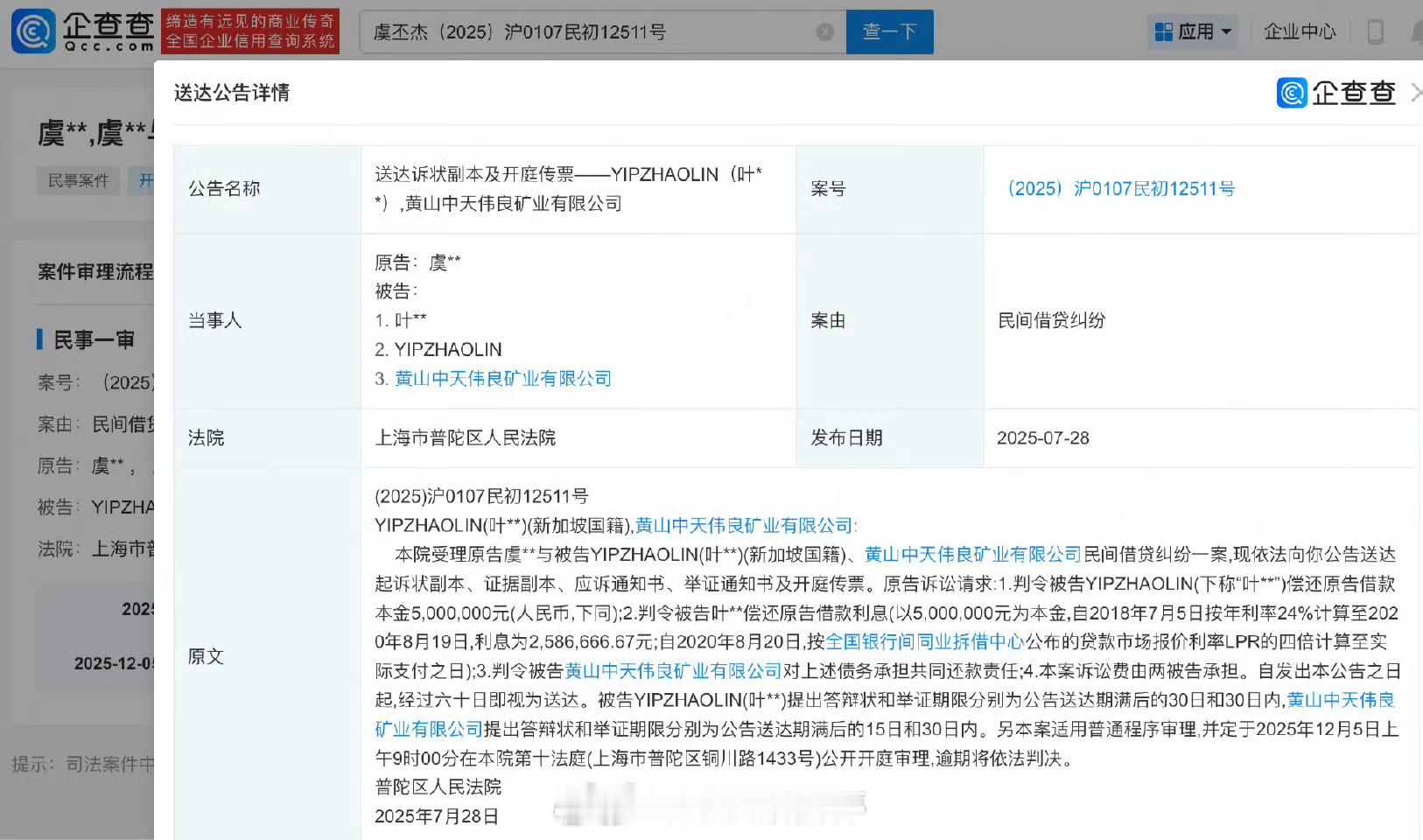Click 全国银行间同业拆借中心 link in original text
Viewport: 1423px width, 840px height.
[x=924, y=642]
